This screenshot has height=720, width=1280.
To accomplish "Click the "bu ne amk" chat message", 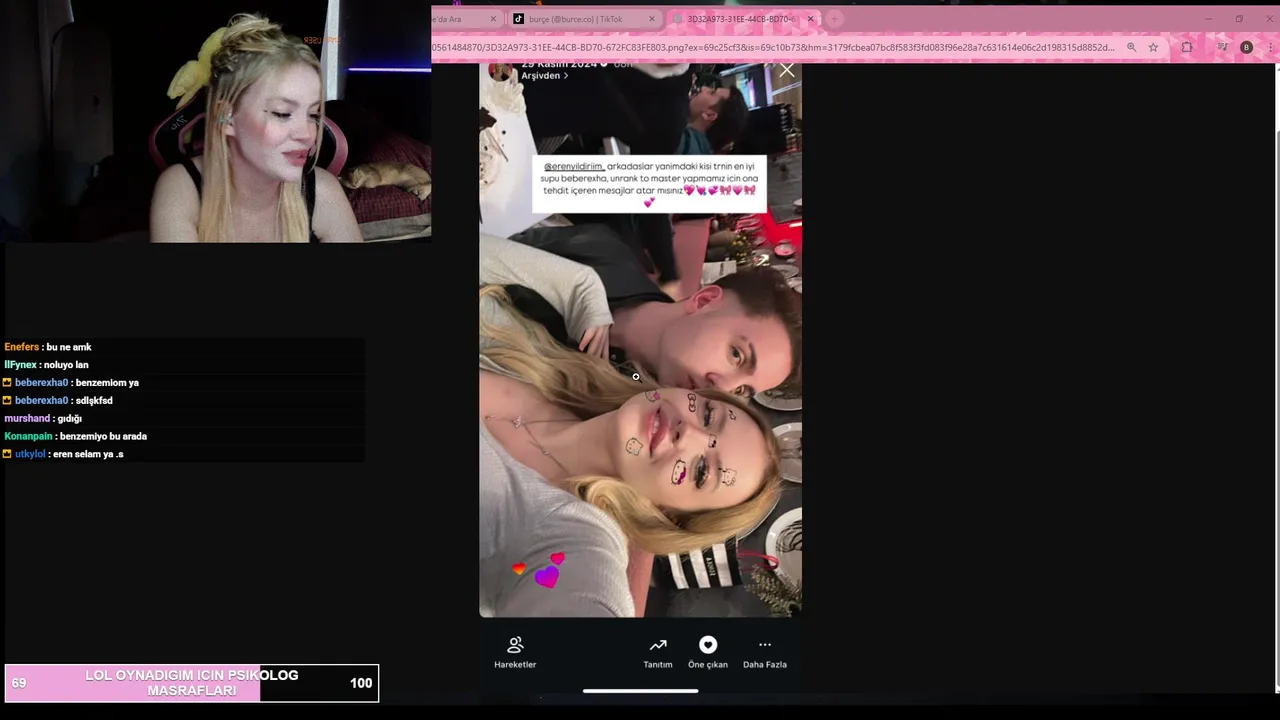I will [x=69, y=347].
